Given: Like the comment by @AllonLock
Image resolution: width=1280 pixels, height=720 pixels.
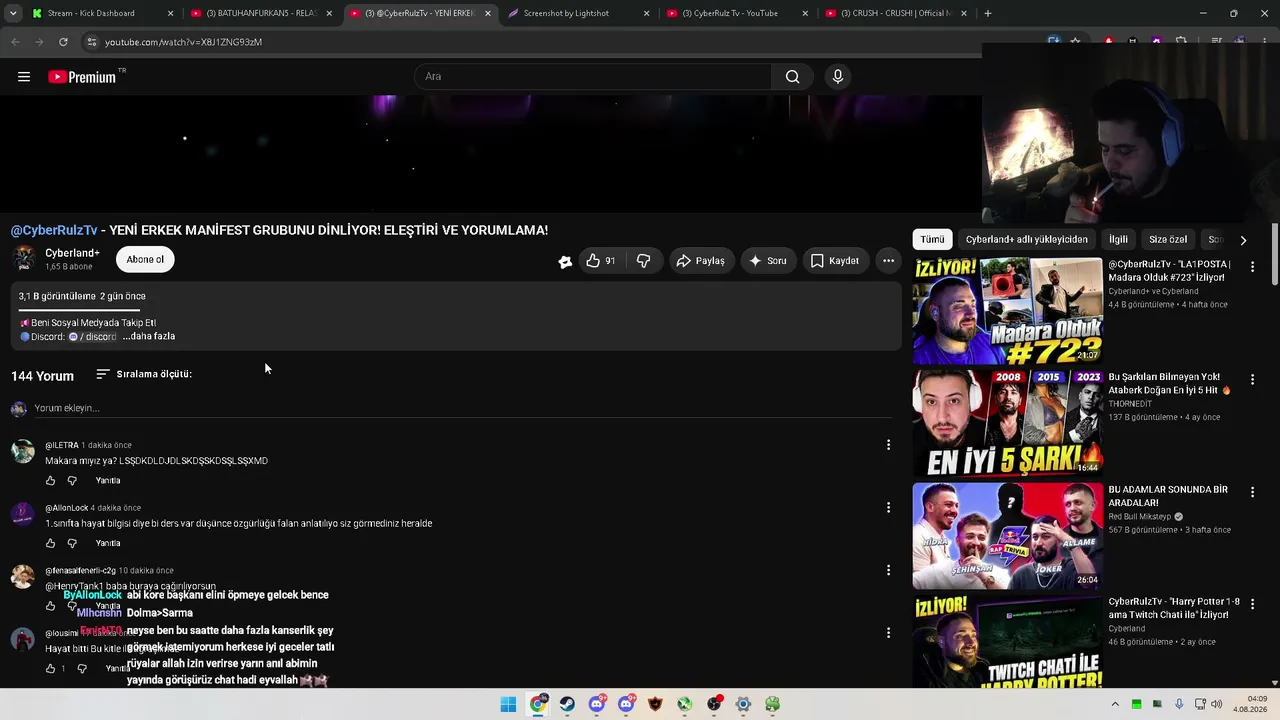Looking at the screenshot, I should (x=51, y=543).
